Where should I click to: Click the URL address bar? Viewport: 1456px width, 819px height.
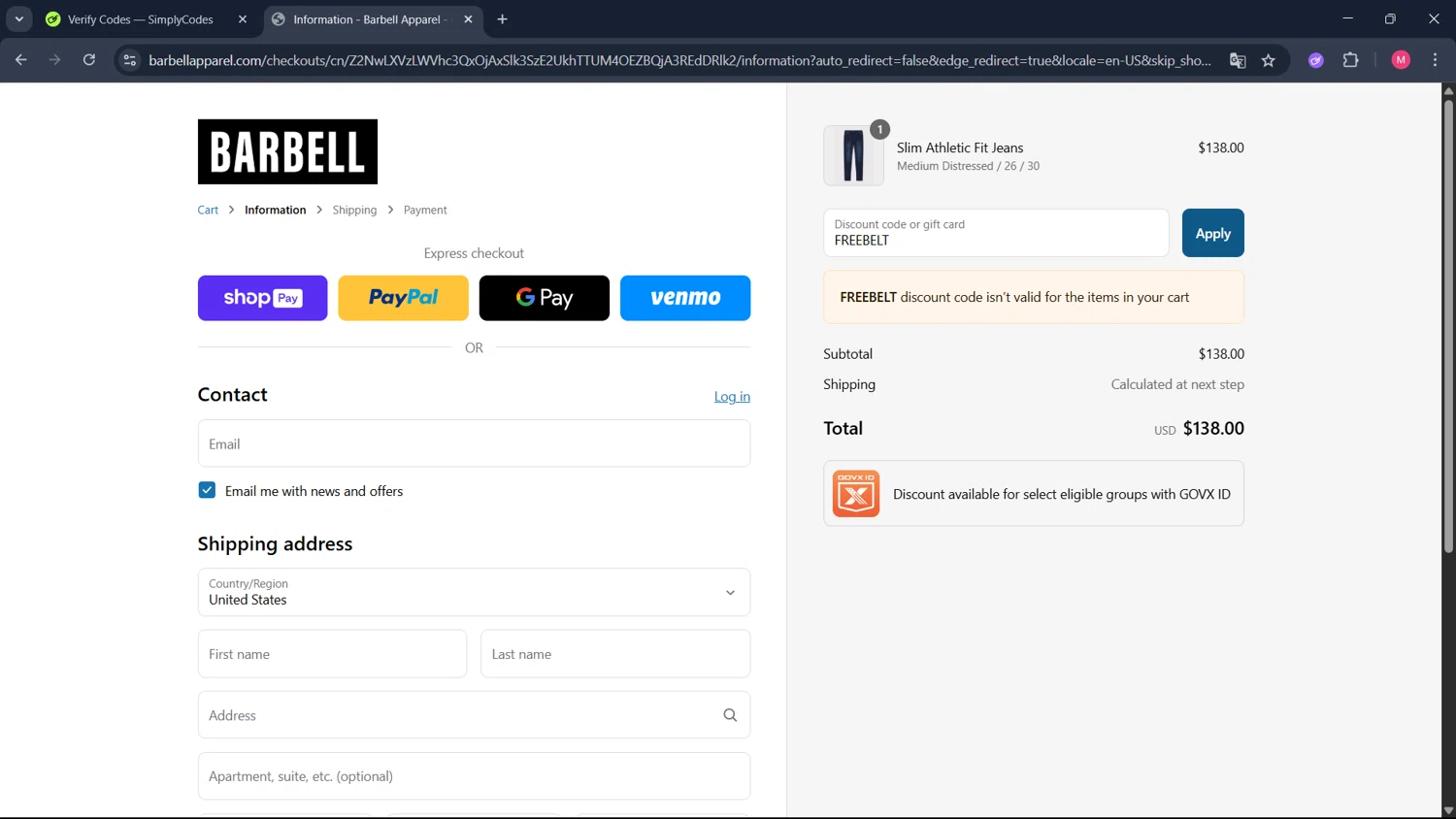(x=679, y=60)
